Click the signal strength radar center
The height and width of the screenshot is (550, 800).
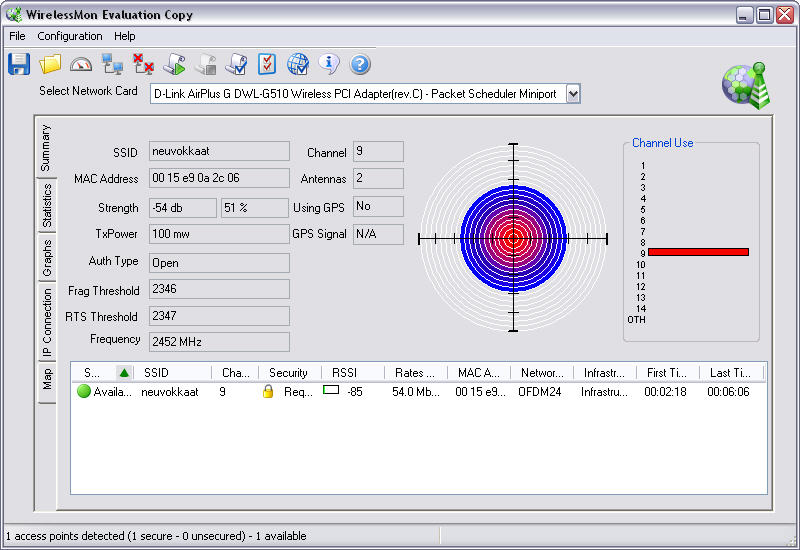(513, 238)
